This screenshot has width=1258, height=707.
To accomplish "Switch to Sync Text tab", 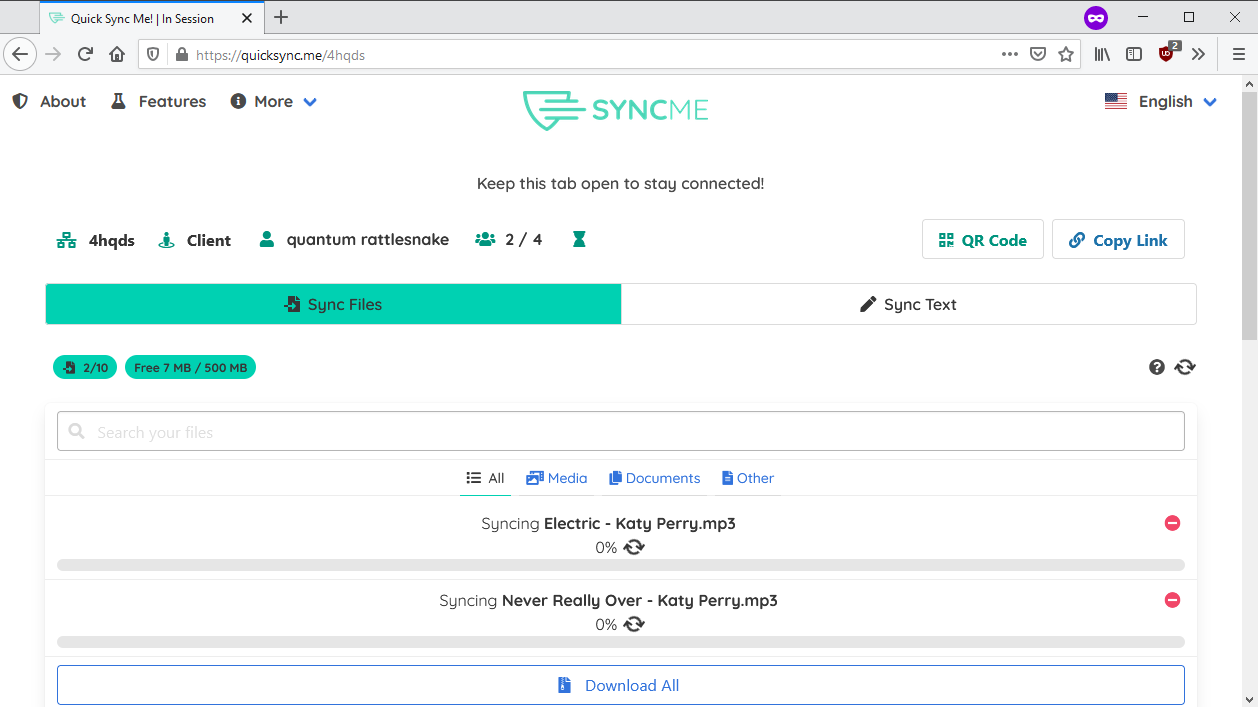I will pos(908,304).
